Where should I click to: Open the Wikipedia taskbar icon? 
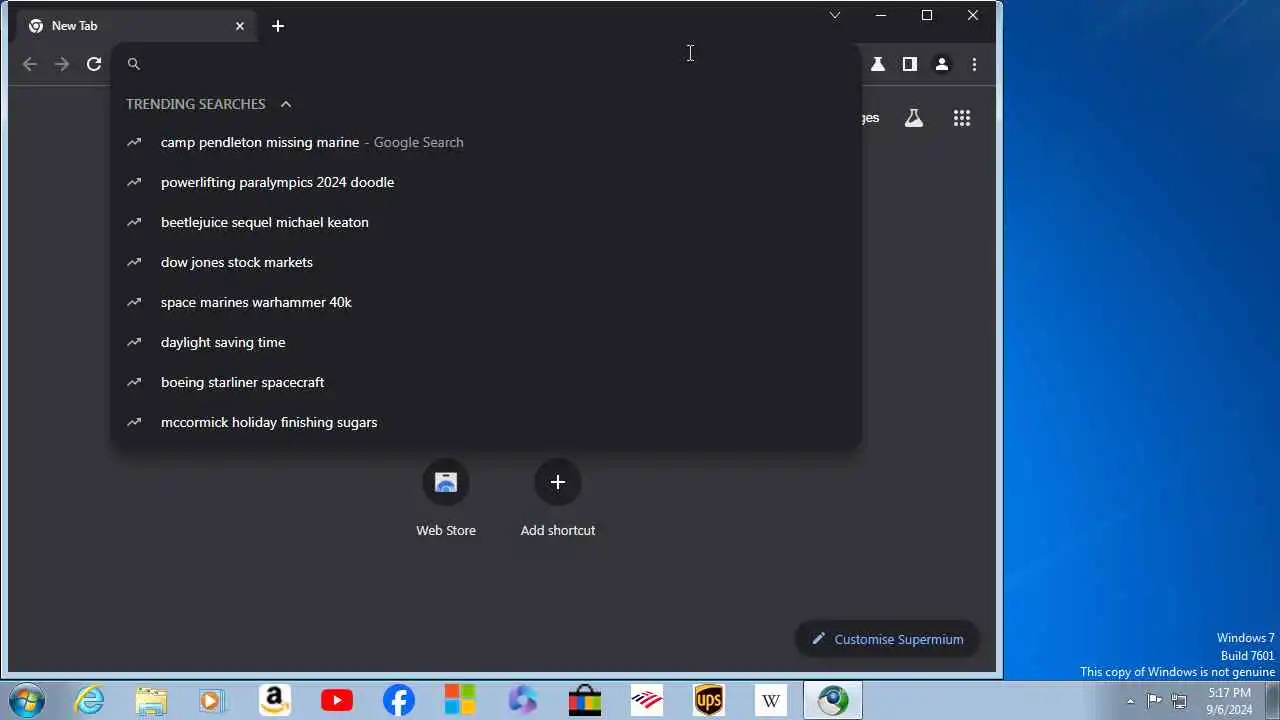(x=771, y=700)
